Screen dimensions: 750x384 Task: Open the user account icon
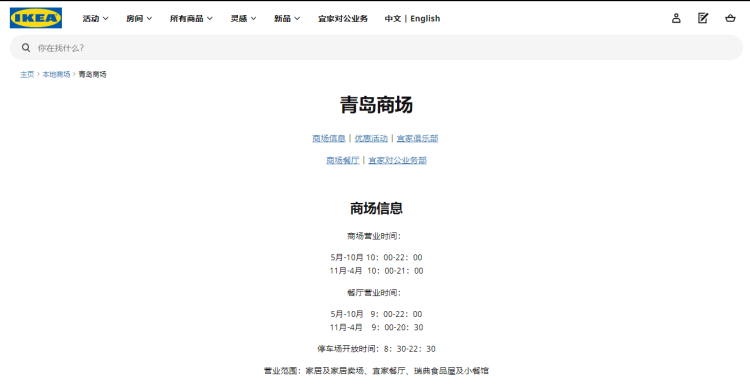coord(676,18)
